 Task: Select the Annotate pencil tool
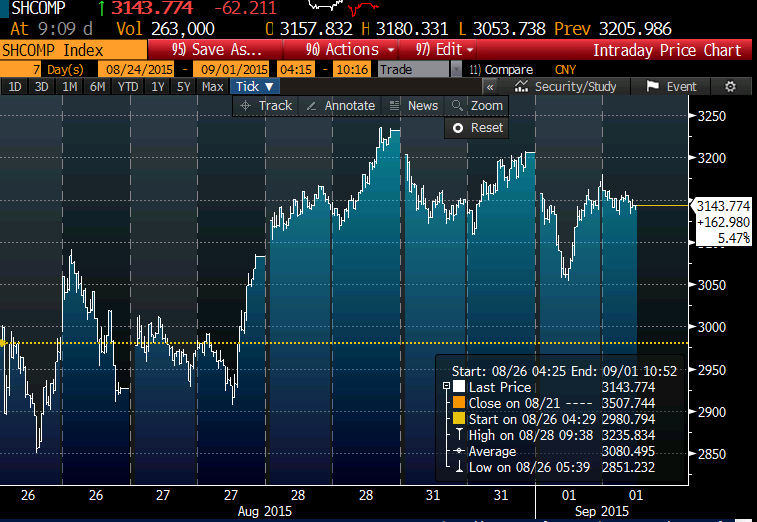[340, 105]
